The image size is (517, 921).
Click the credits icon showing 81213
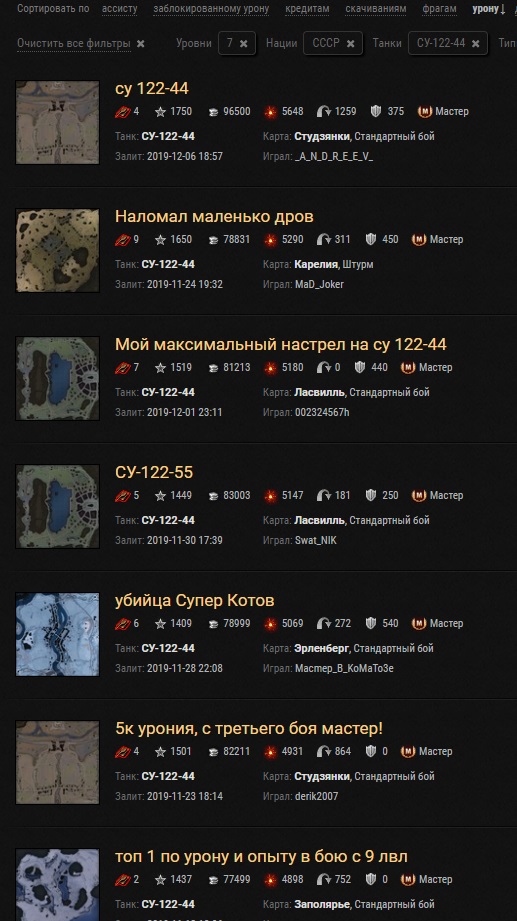213,368
